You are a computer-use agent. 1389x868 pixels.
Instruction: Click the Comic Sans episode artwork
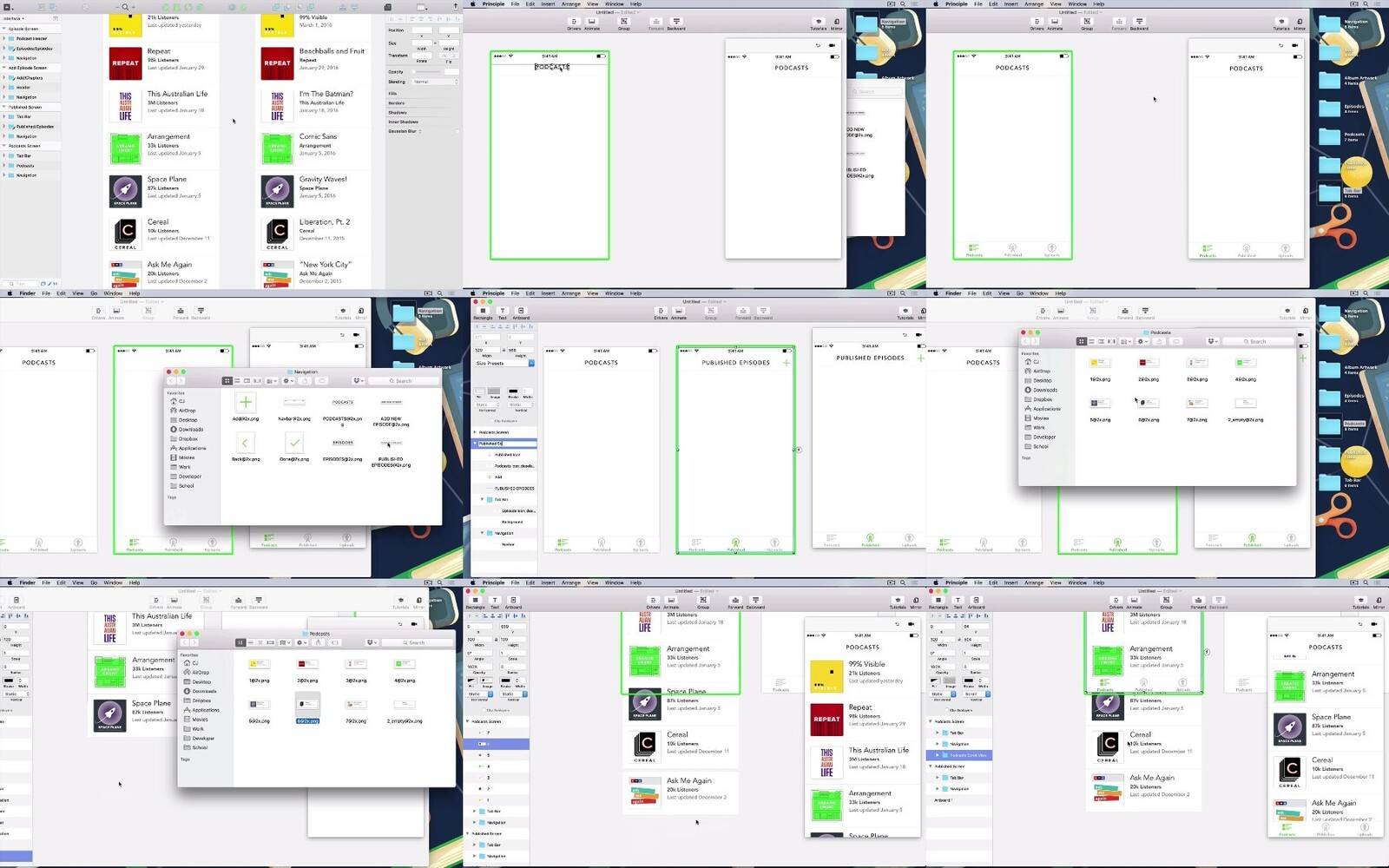pyautogui.click(x=277, y=148)
